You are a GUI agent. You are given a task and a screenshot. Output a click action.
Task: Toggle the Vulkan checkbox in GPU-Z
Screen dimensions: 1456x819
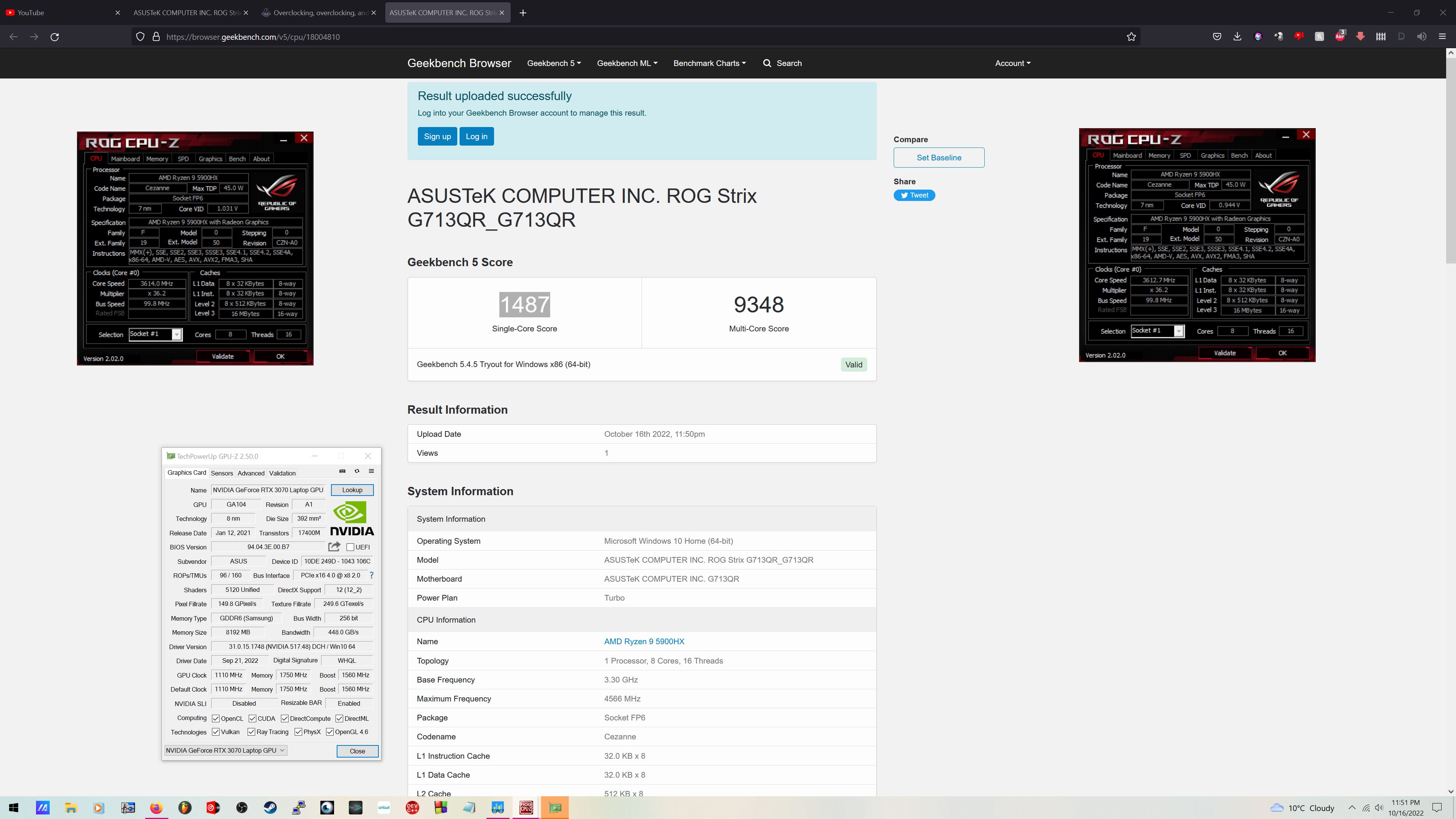point(215,732)
